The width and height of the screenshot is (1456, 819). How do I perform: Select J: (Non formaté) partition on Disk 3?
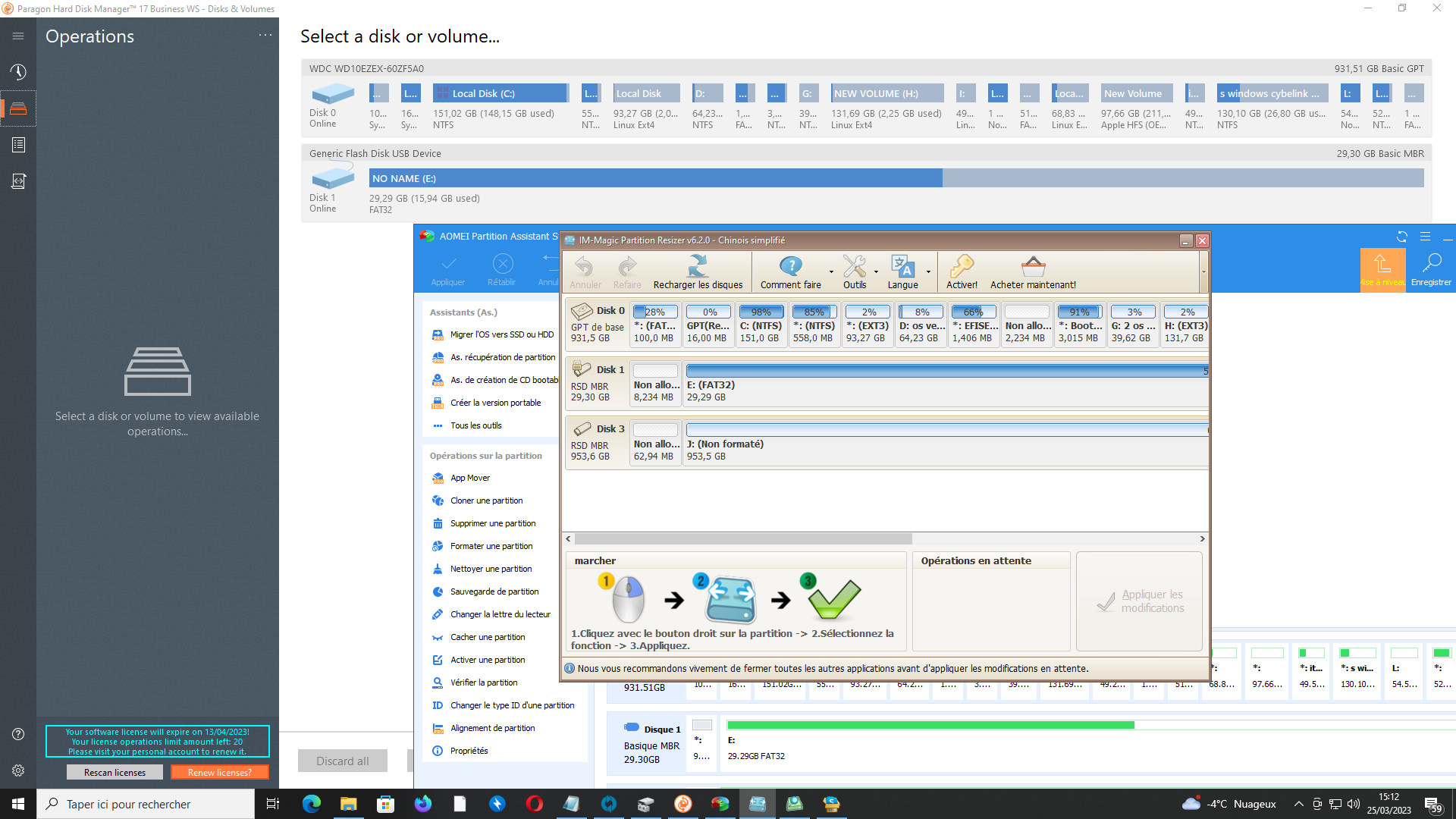tap(946, 442)
